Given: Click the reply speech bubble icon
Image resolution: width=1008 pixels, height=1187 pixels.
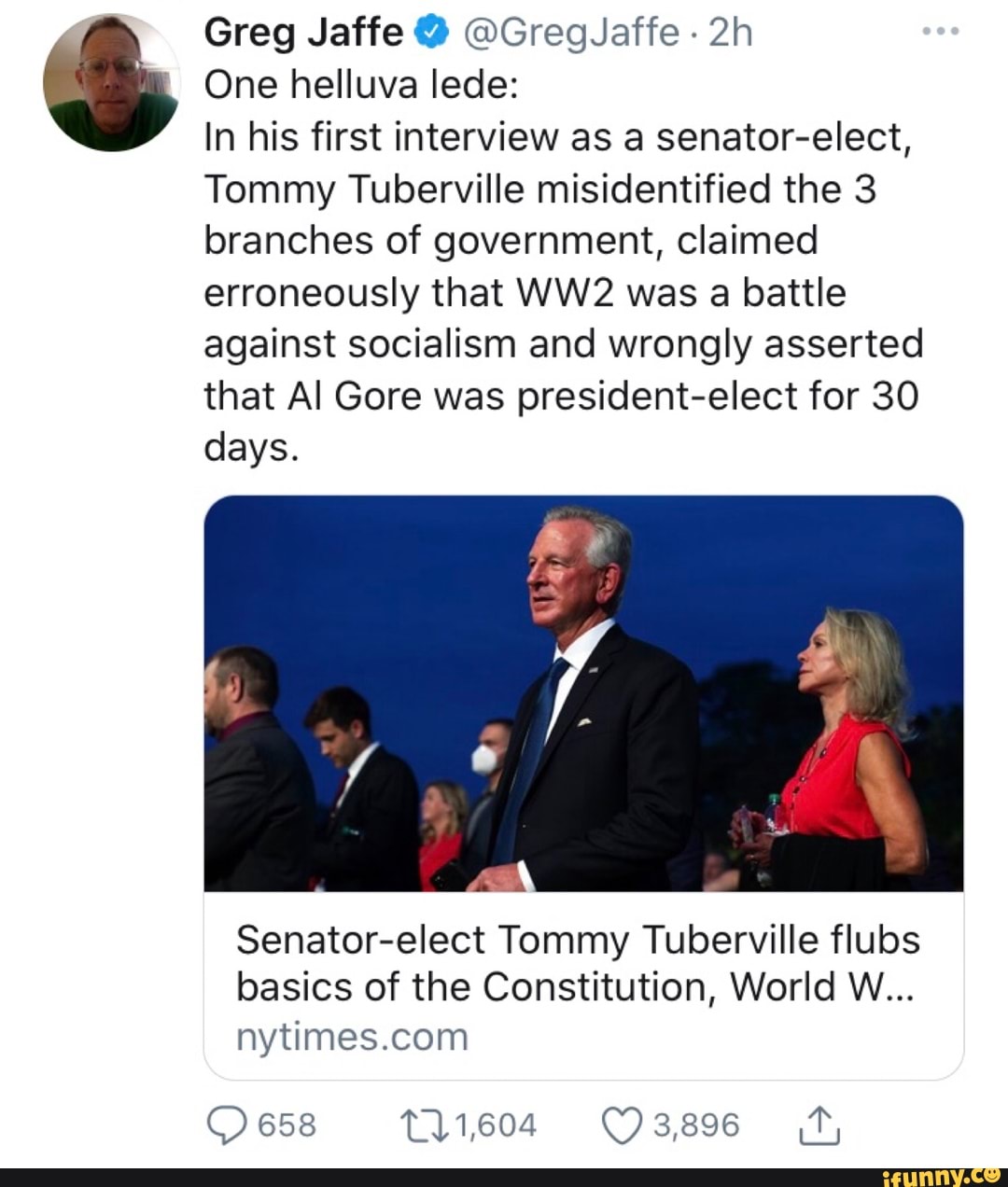Looking at the screenshot, I should pos(227,1124).
